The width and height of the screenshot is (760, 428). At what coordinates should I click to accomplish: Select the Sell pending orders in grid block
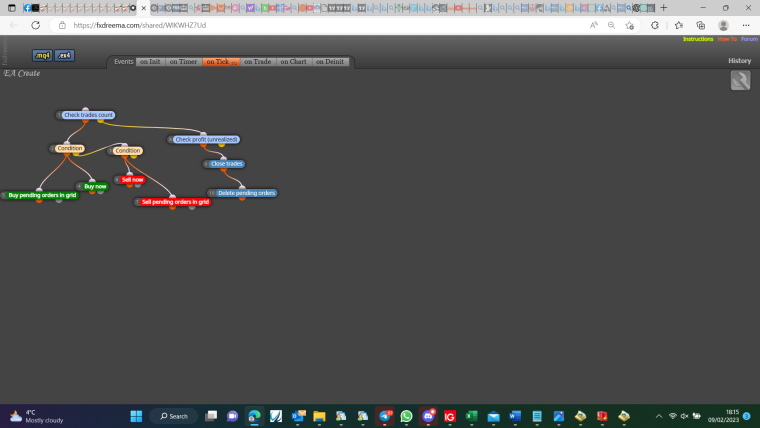(173, 202)
